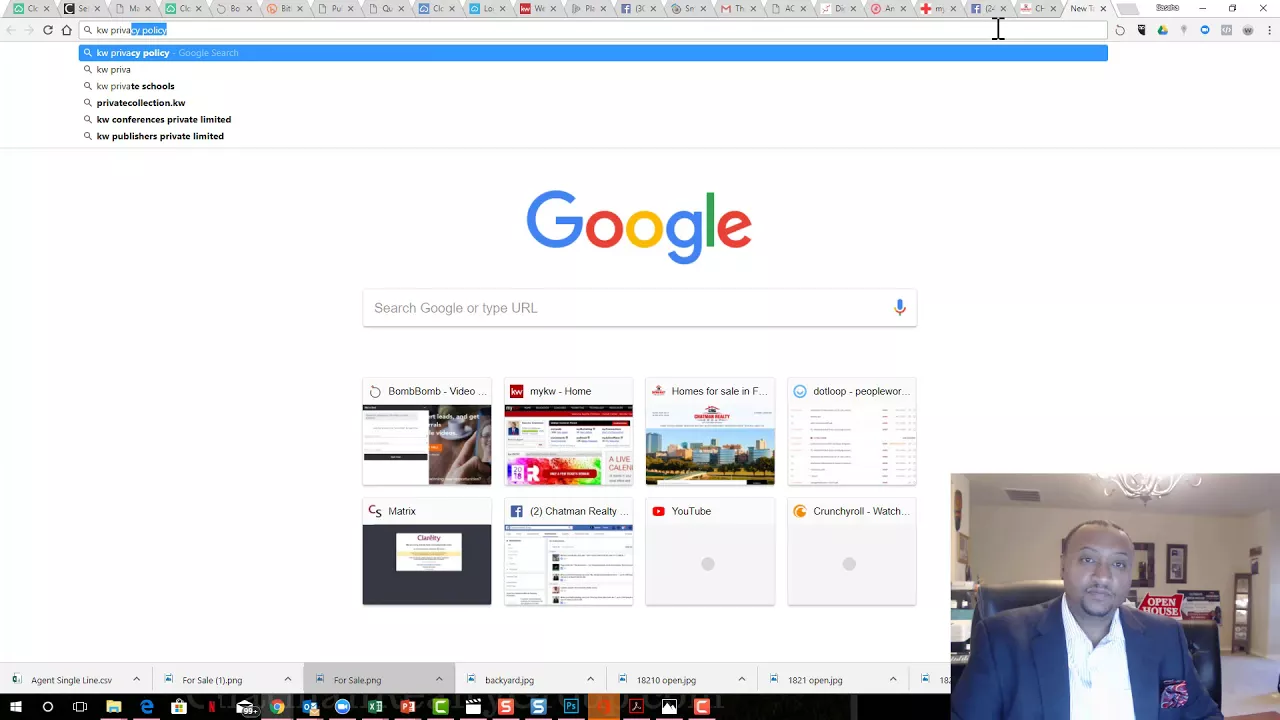The height and width of the screenshot is (720, 1280).
Task: Pick 'kw publishers private limited' suggestion
Action: [593, 136]
